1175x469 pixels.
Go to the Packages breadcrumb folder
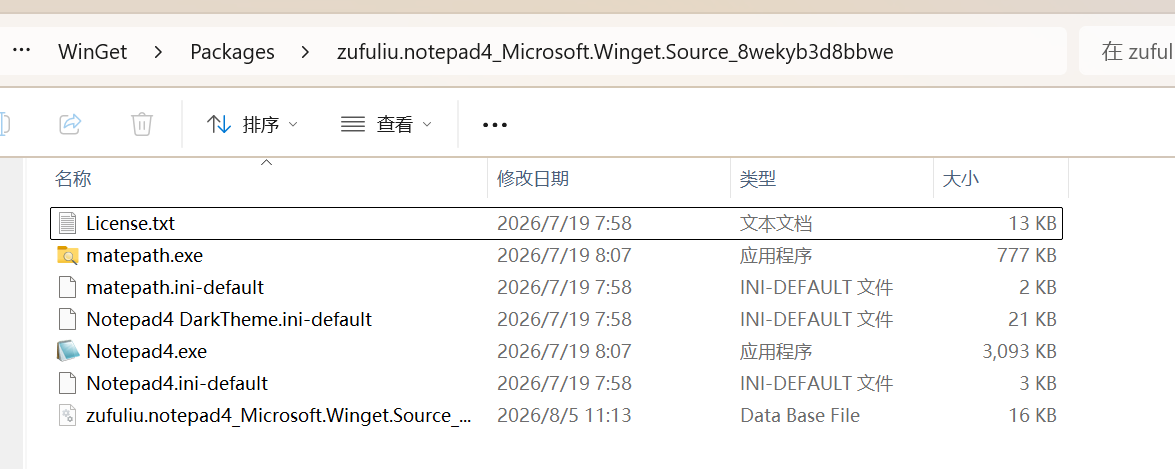[232, 52]
